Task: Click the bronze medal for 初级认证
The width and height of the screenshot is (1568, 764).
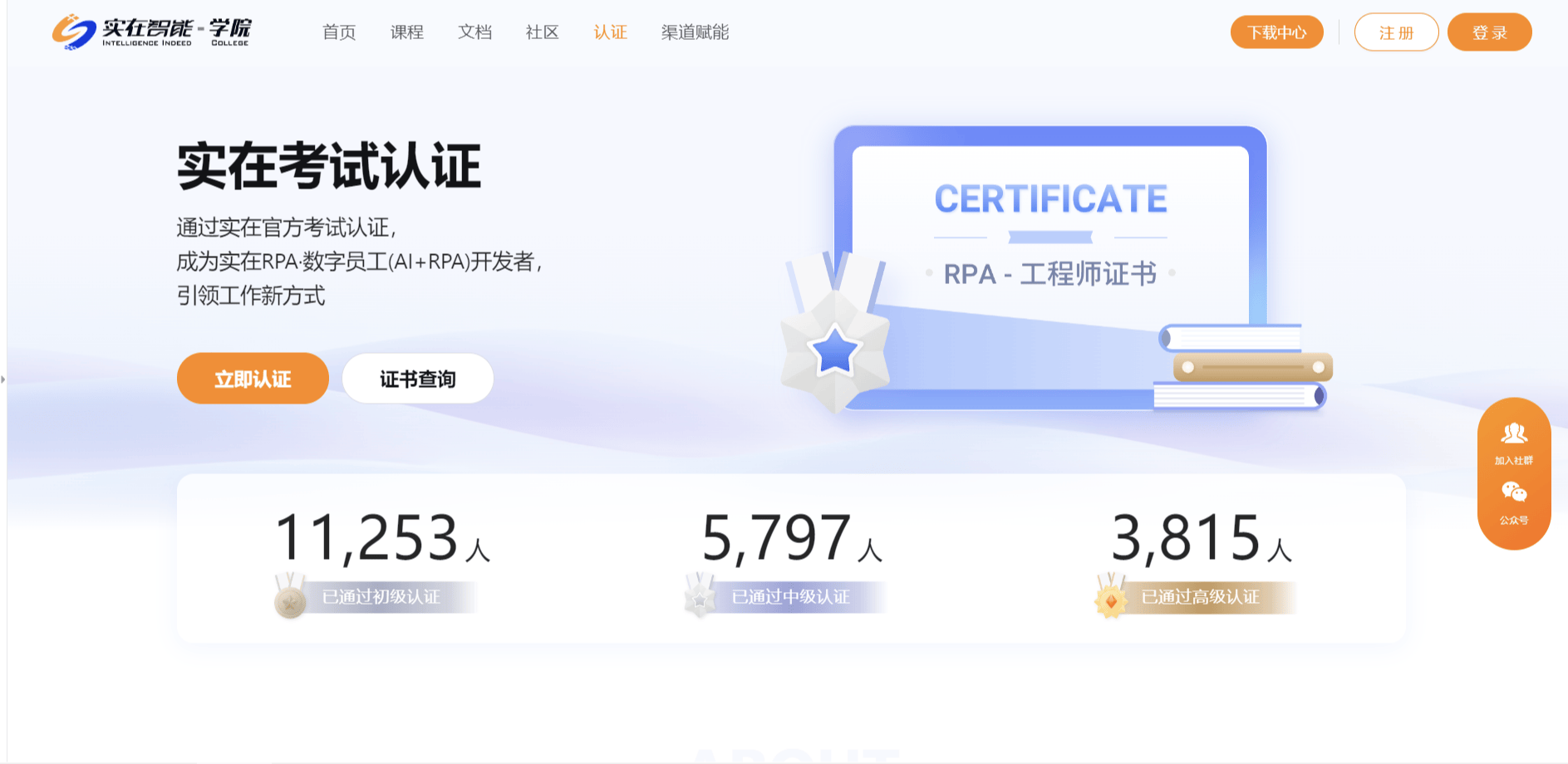Action: (x=290, y=597)
